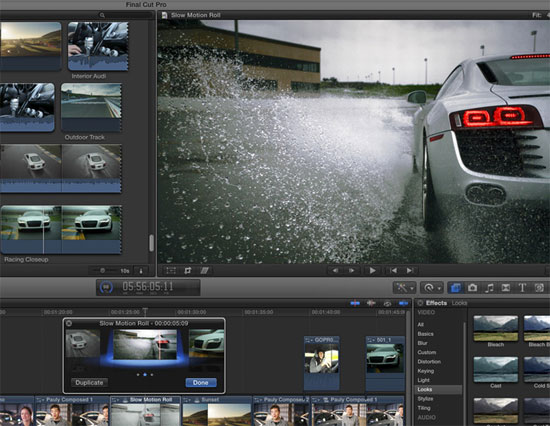Open the Fit zoom menu in viewer
The image size is (550, 426).
[540, 15]
